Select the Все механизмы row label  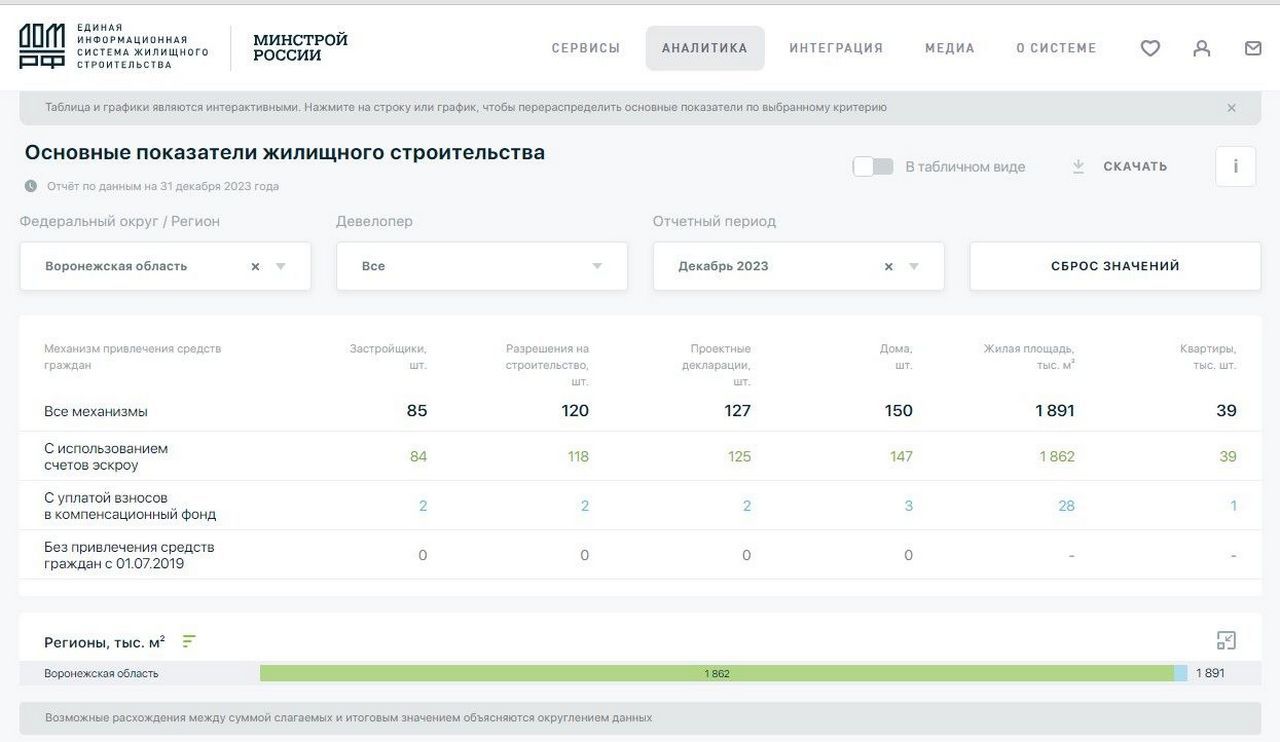[96, 411]
